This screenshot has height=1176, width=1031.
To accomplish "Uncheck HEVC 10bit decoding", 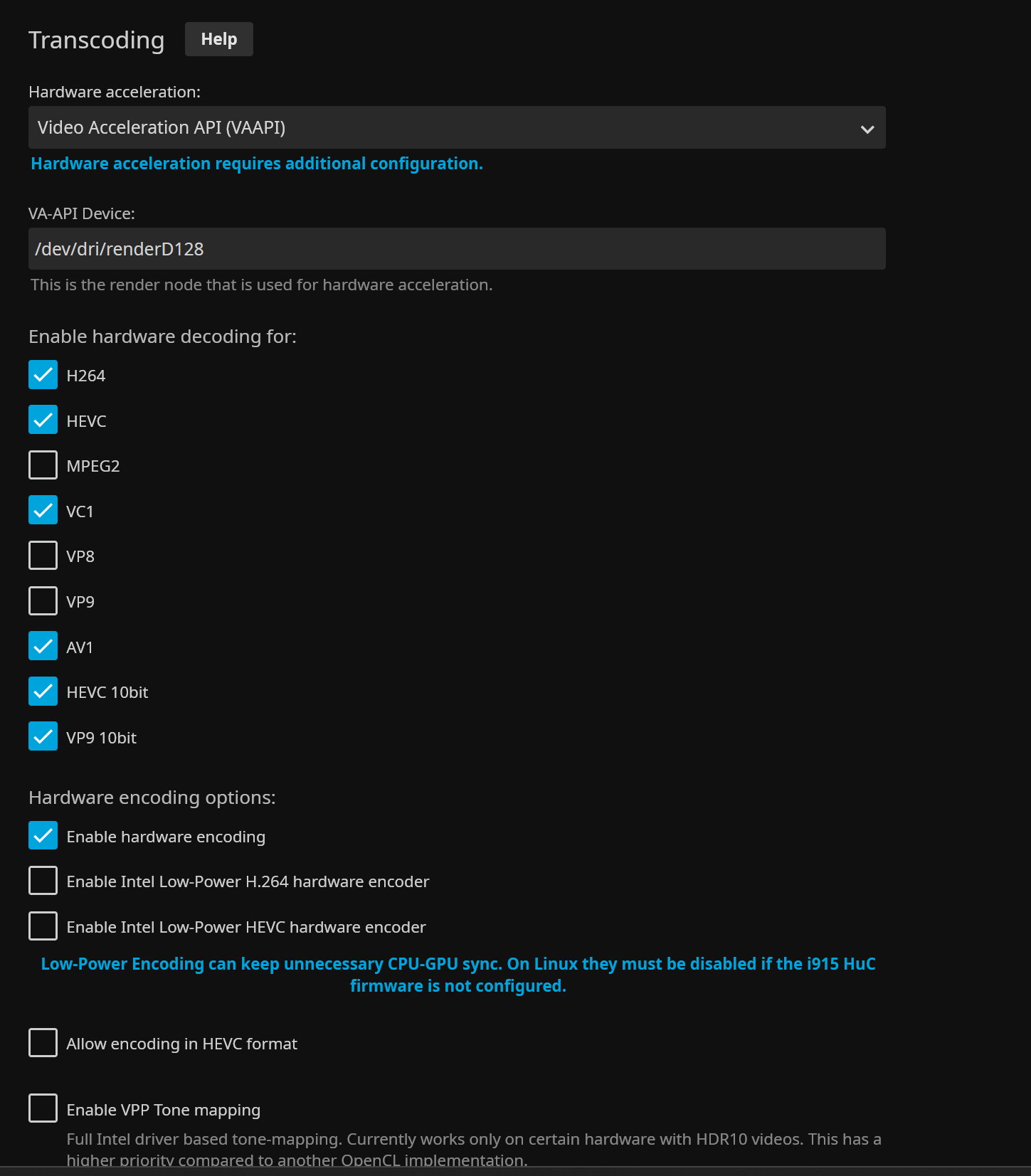I will tap(43, 692).
